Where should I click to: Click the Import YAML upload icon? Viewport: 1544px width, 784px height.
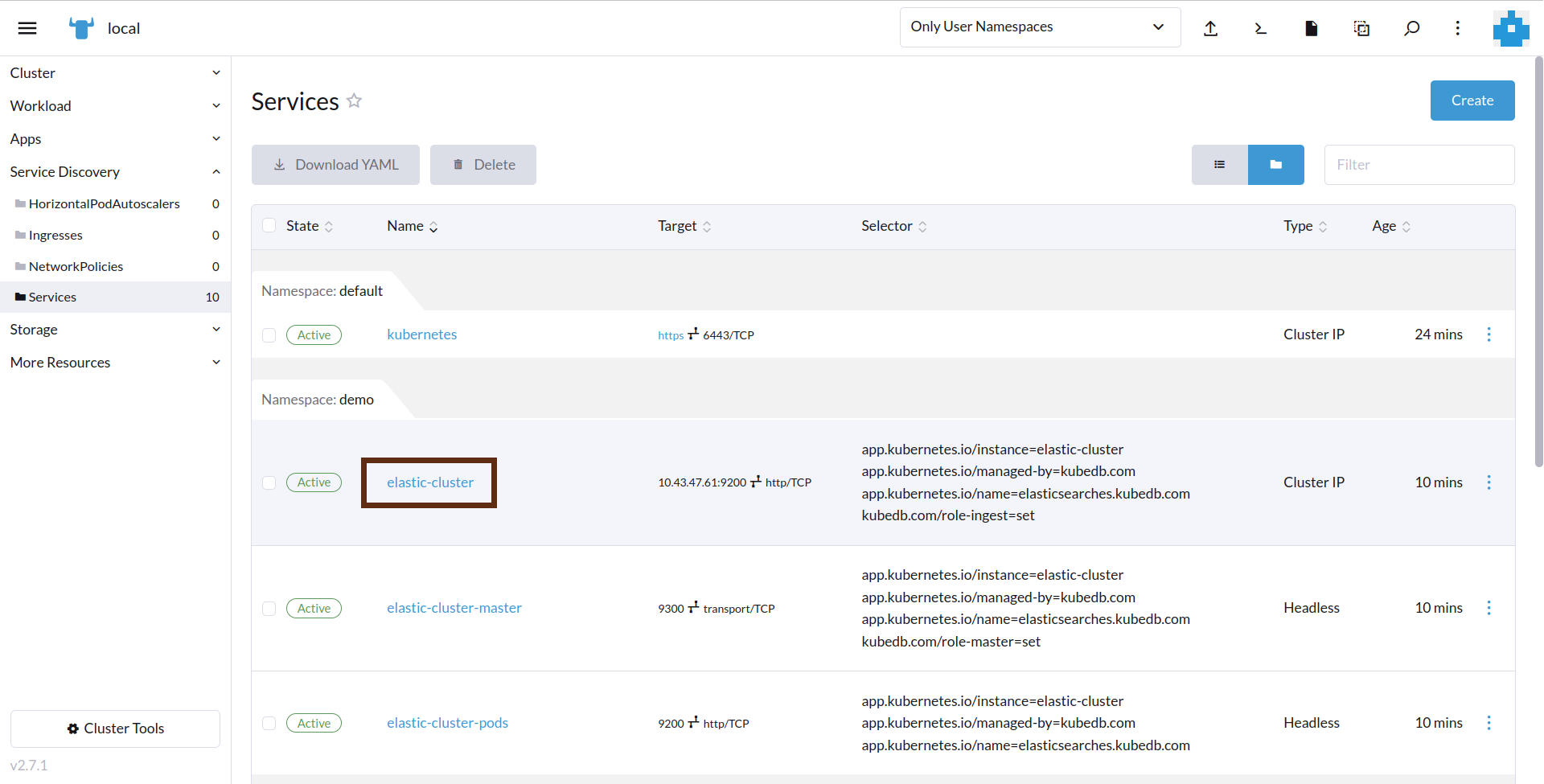click(x=1211, y=28)
